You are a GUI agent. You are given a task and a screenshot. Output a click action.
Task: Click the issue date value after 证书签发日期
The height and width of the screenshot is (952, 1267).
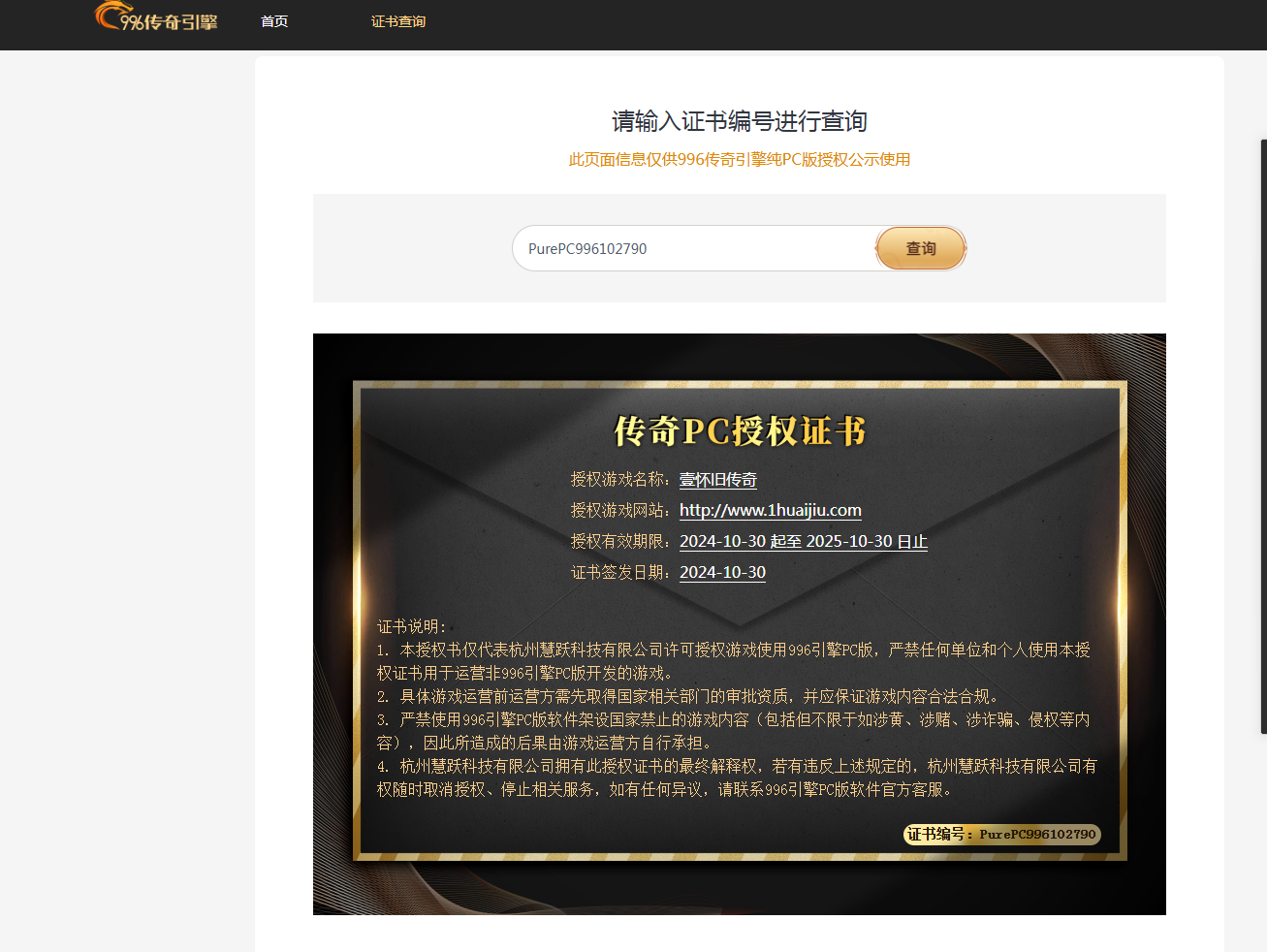722,572
